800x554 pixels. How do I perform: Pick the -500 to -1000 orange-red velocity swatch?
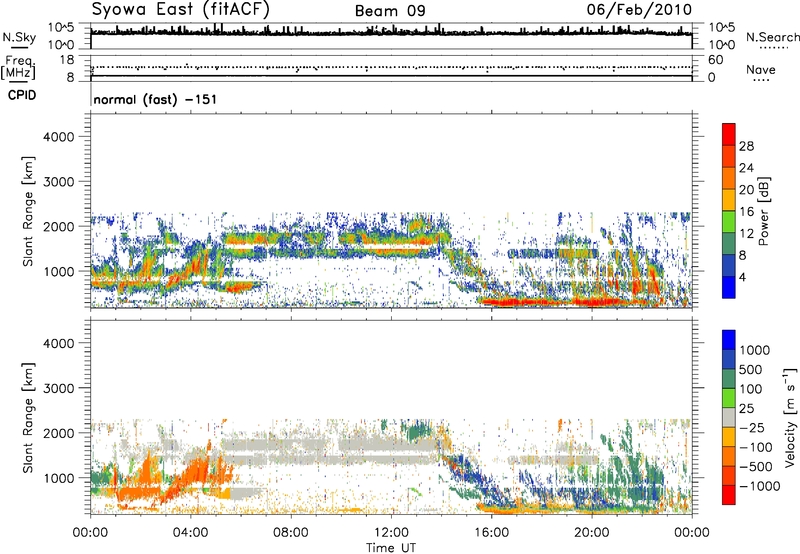[x=729, y=475]
